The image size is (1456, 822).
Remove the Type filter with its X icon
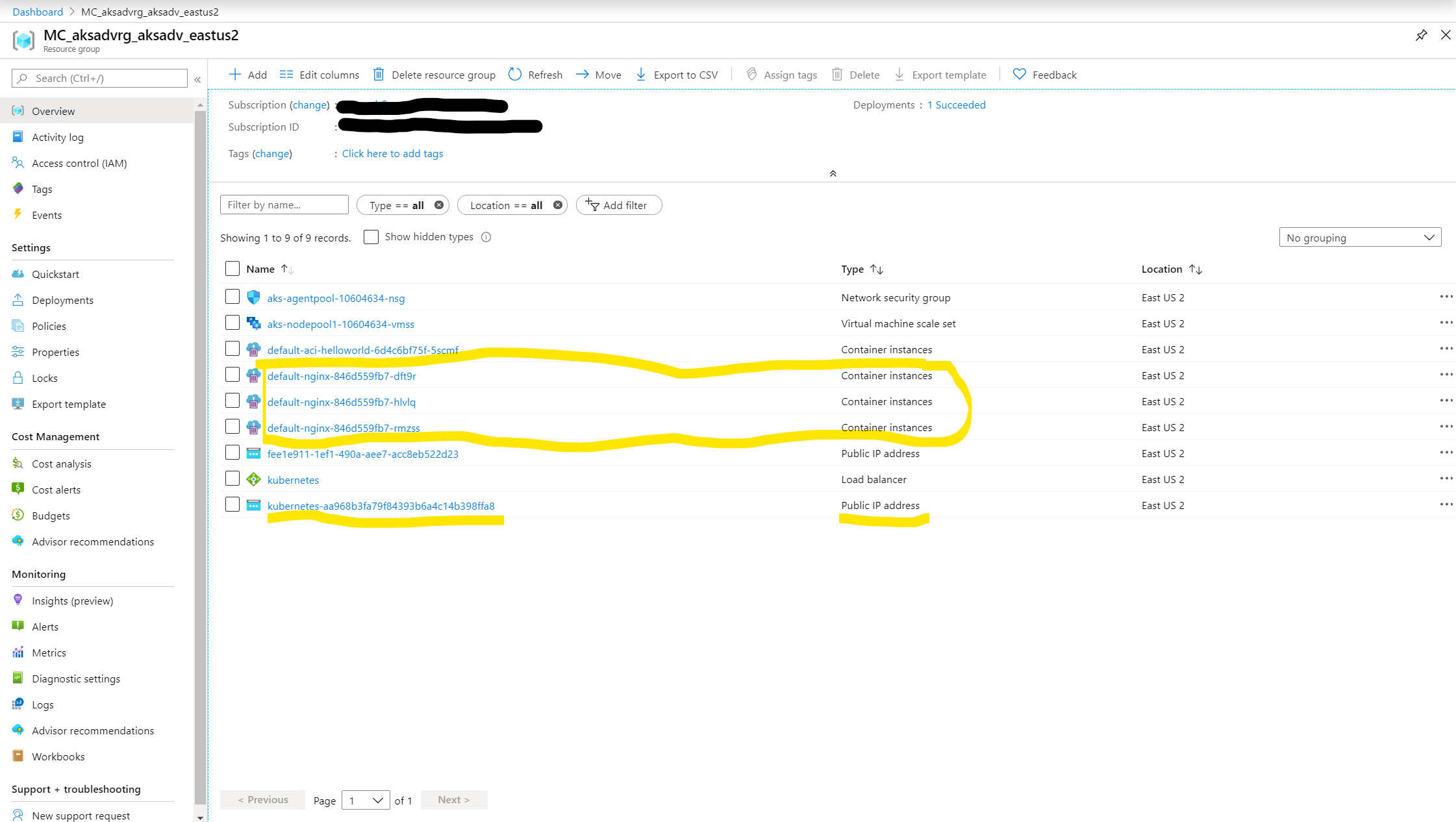click(439, 205)
